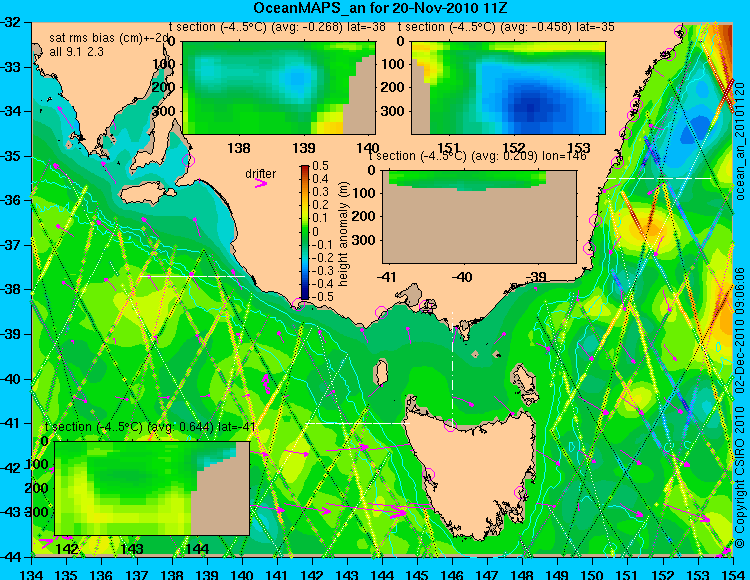Click the 'height anomaly (m)' colorbar label
Screen dimensions: 750x580
(343, 234)
